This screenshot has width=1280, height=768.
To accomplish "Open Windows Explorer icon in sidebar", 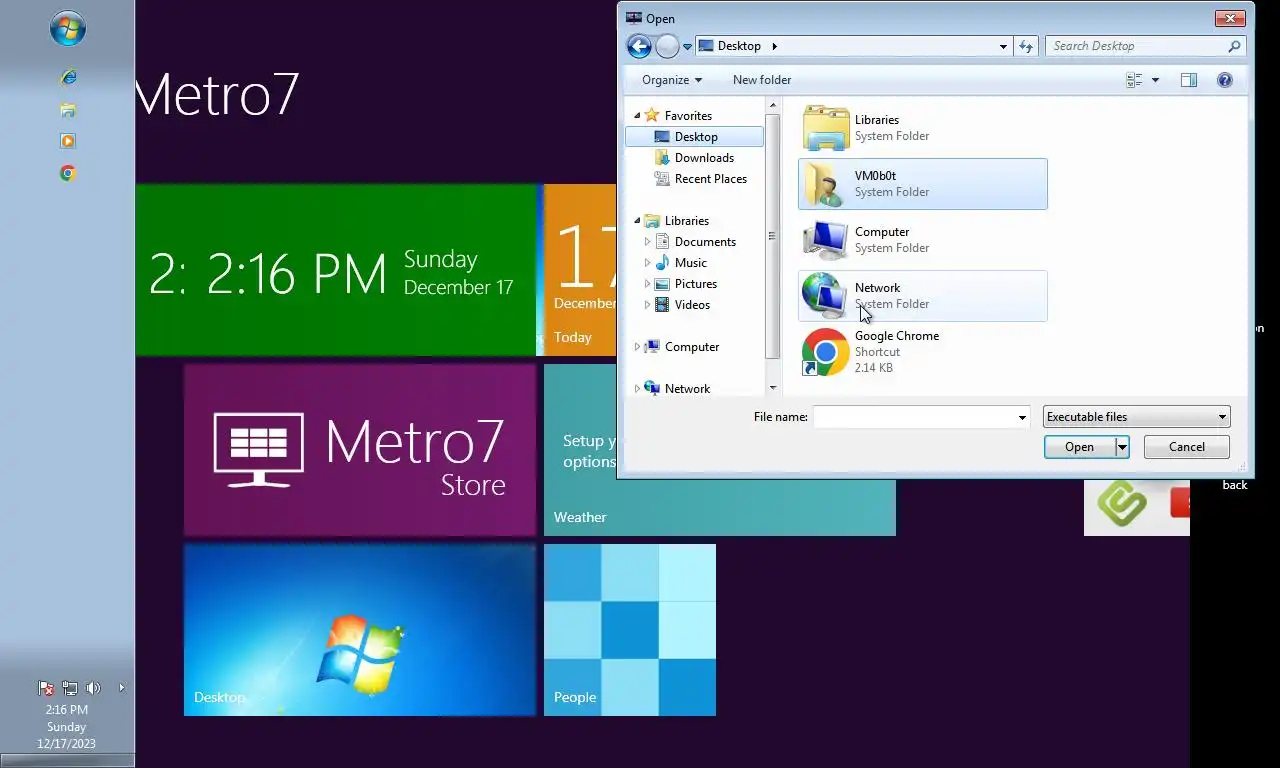I will [x=68, y=109].
